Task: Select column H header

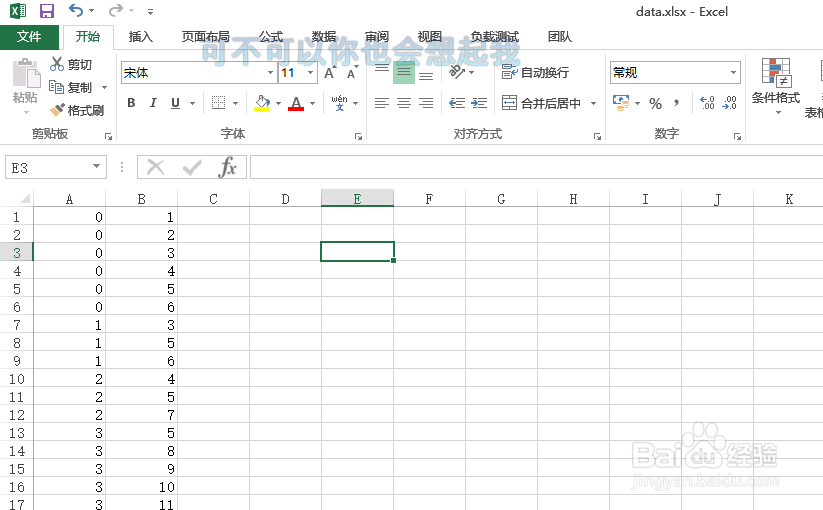Action: coord(573,199)
